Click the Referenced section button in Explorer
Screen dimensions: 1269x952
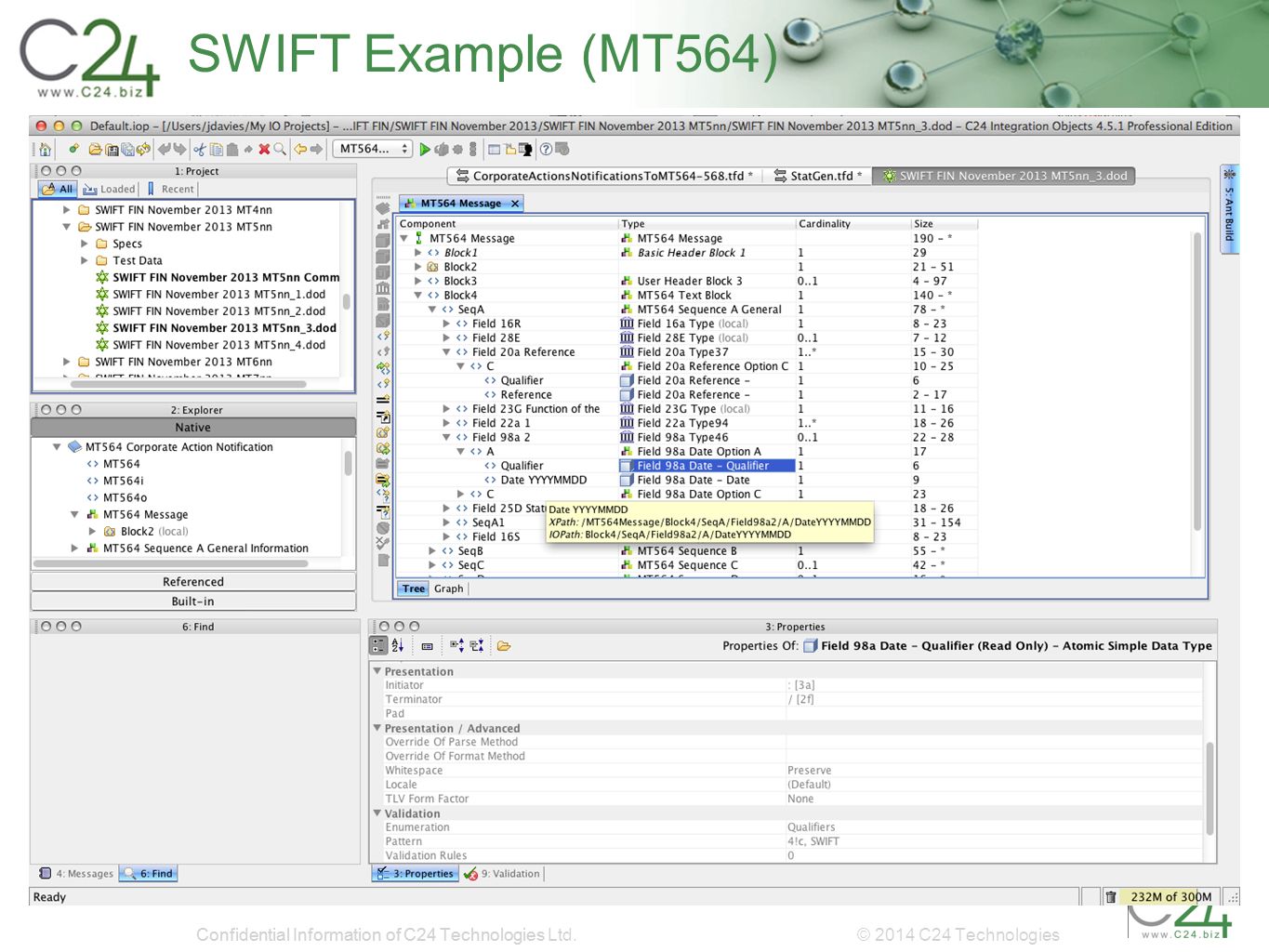pyautogui.click(x=193, y=582)
